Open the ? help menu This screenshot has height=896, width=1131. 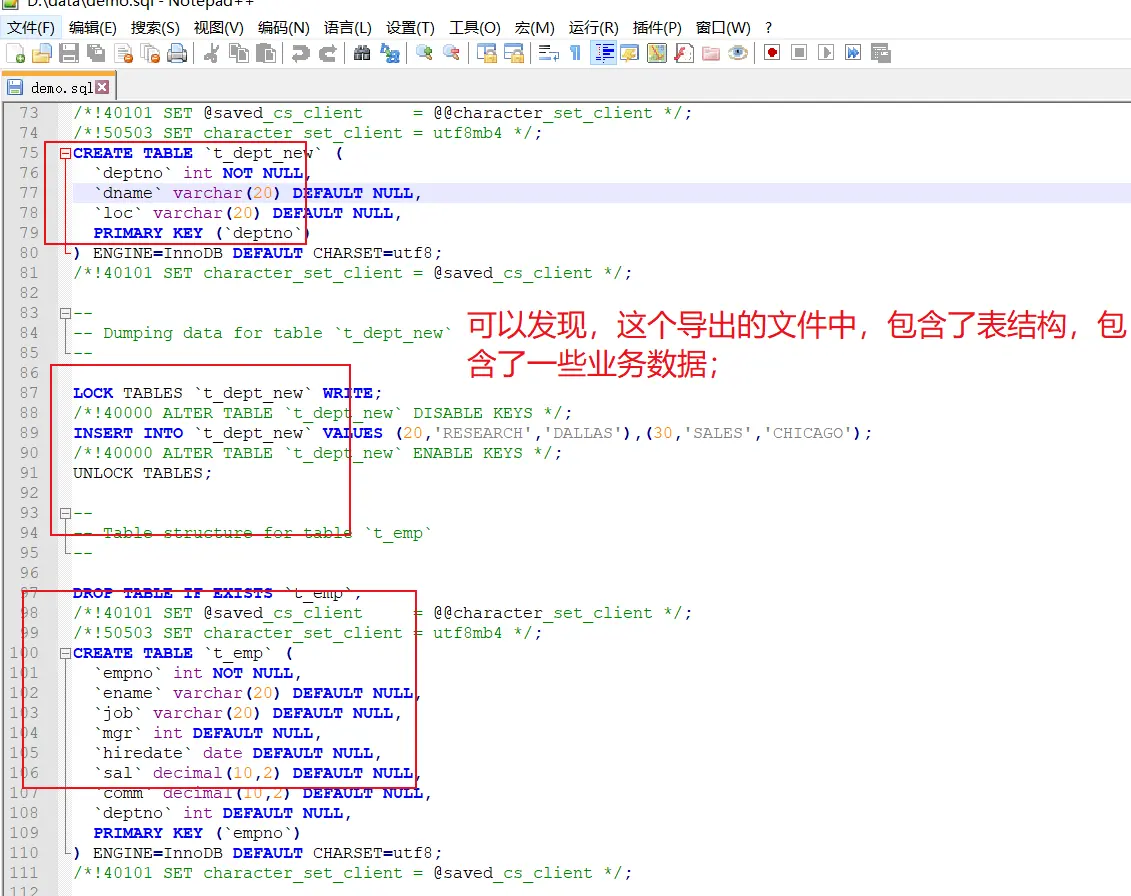tap(768, 28)
